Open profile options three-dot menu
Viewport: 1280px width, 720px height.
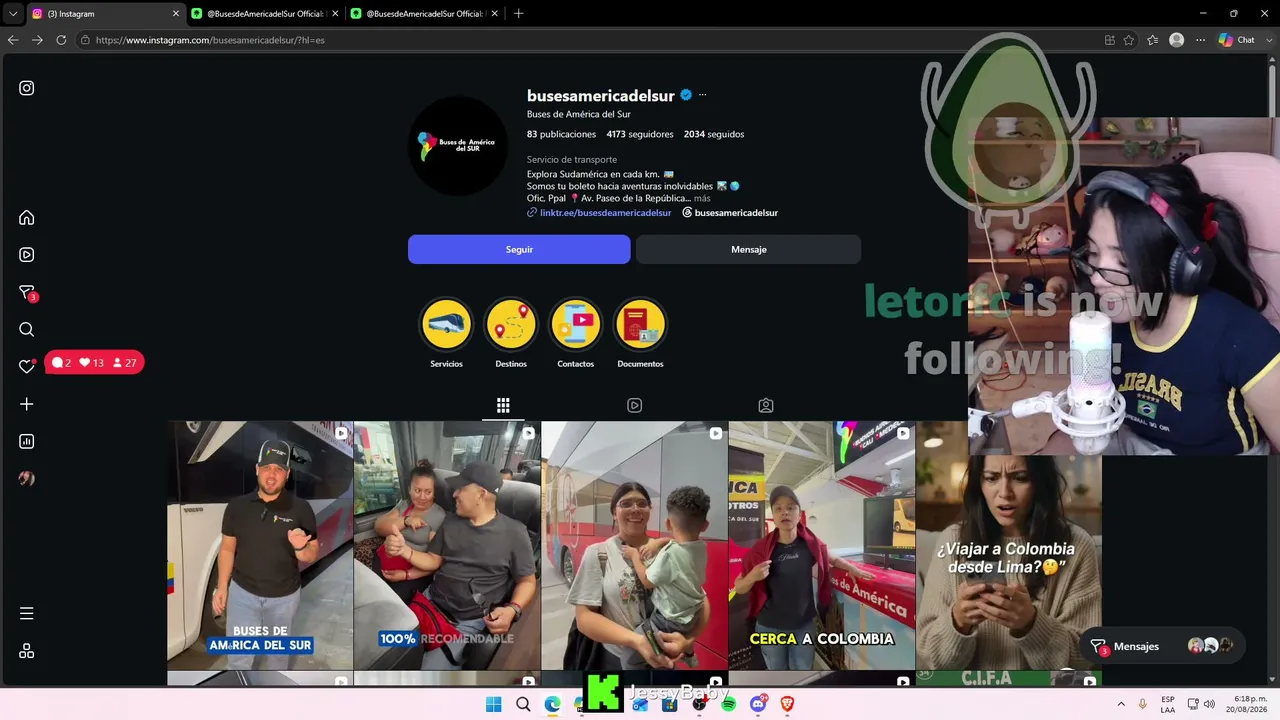tap(702, 95)
